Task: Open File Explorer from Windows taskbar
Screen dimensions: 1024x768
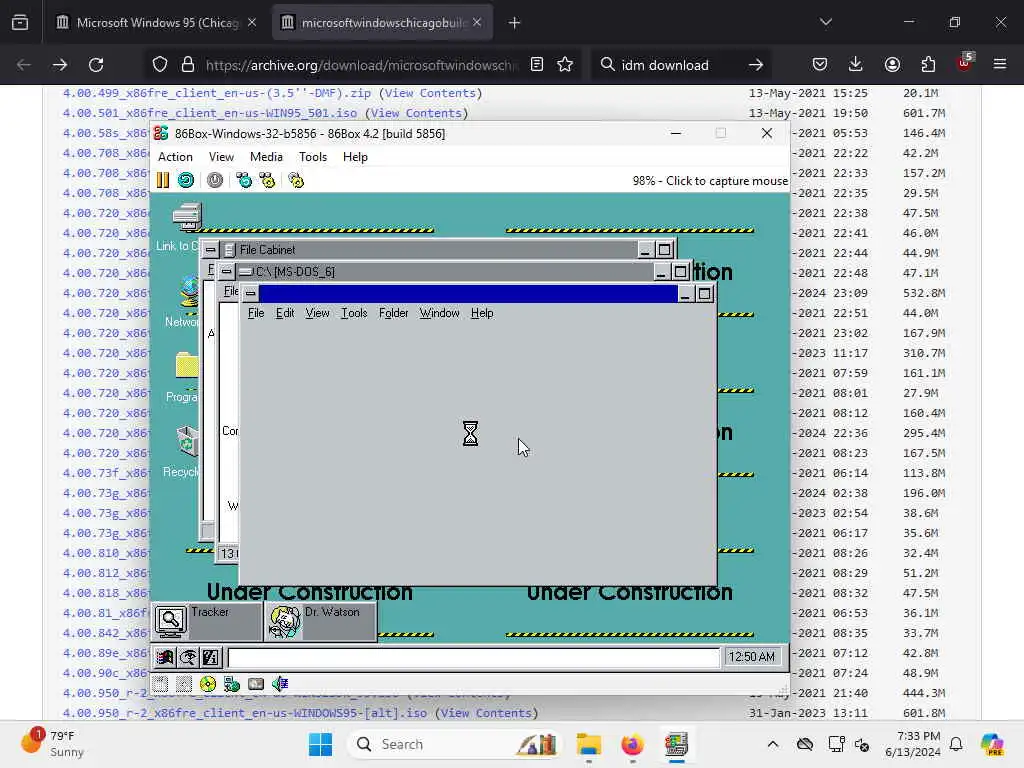Action: click(588, 744)
